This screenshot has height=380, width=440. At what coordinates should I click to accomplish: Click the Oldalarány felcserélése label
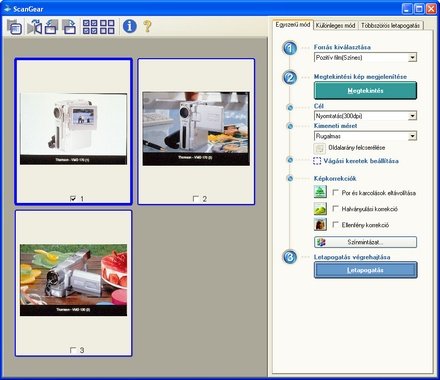point(357,148)
